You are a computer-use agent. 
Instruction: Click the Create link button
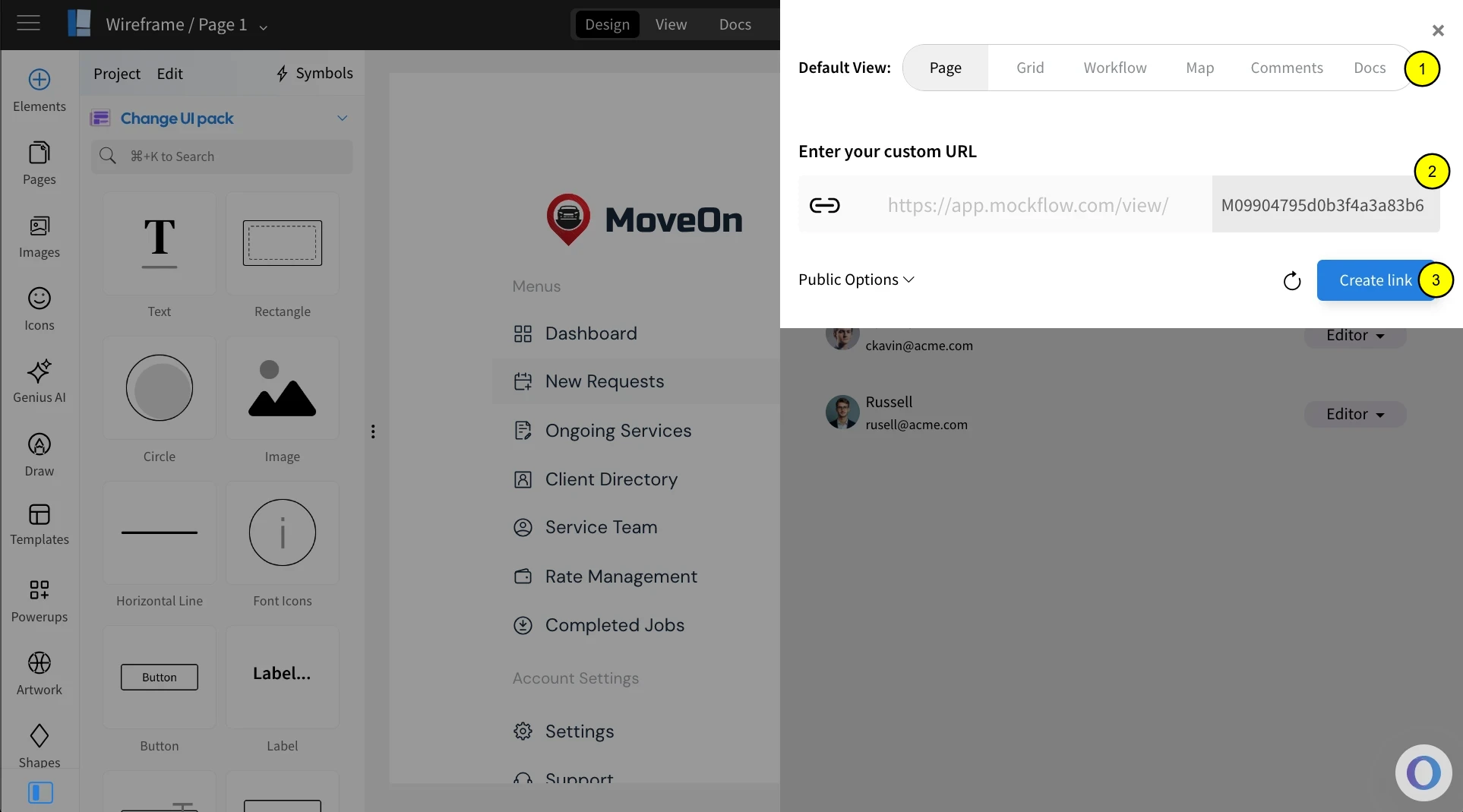[1375, 280]
